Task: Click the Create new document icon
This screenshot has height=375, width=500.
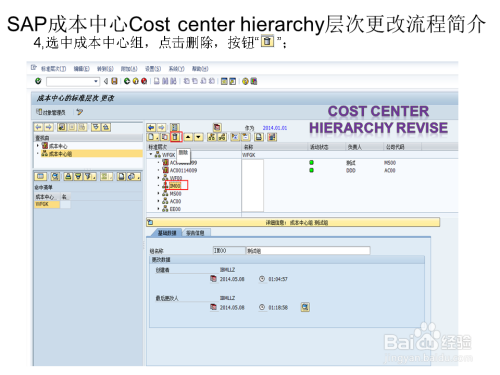Action: point(152,137)
